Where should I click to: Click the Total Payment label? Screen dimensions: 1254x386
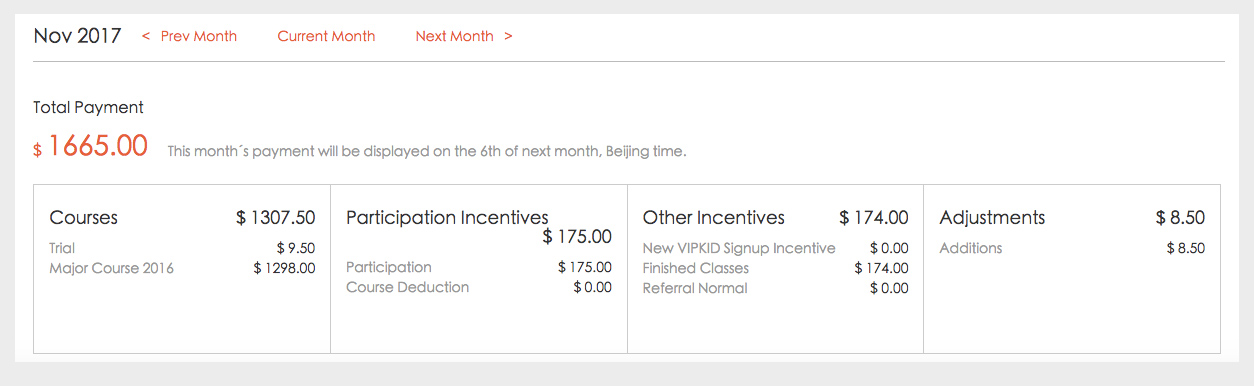point(88,107)
